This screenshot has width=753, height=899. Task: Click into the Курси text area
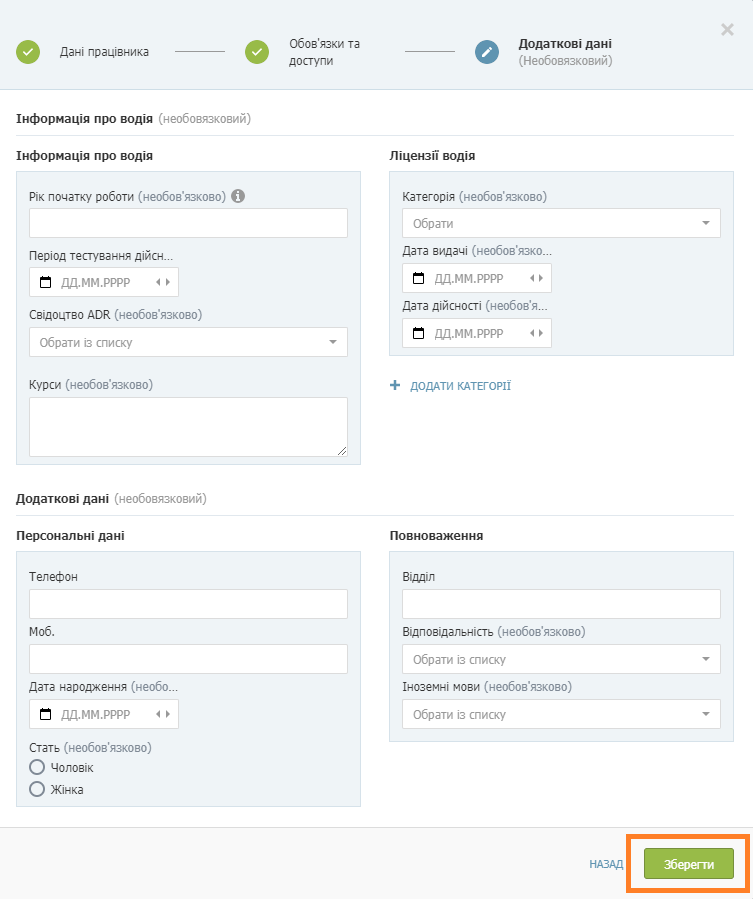[188, 427]
